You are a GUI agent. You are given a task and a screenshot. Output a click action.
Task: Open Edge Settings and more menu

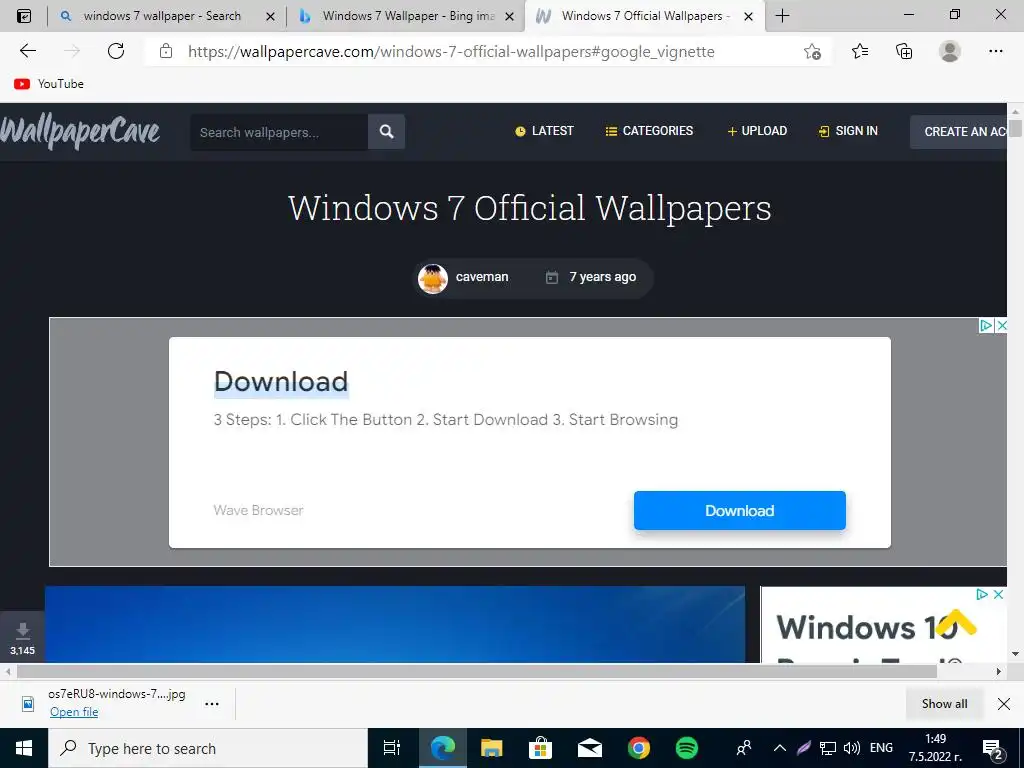tap(995, 51)
